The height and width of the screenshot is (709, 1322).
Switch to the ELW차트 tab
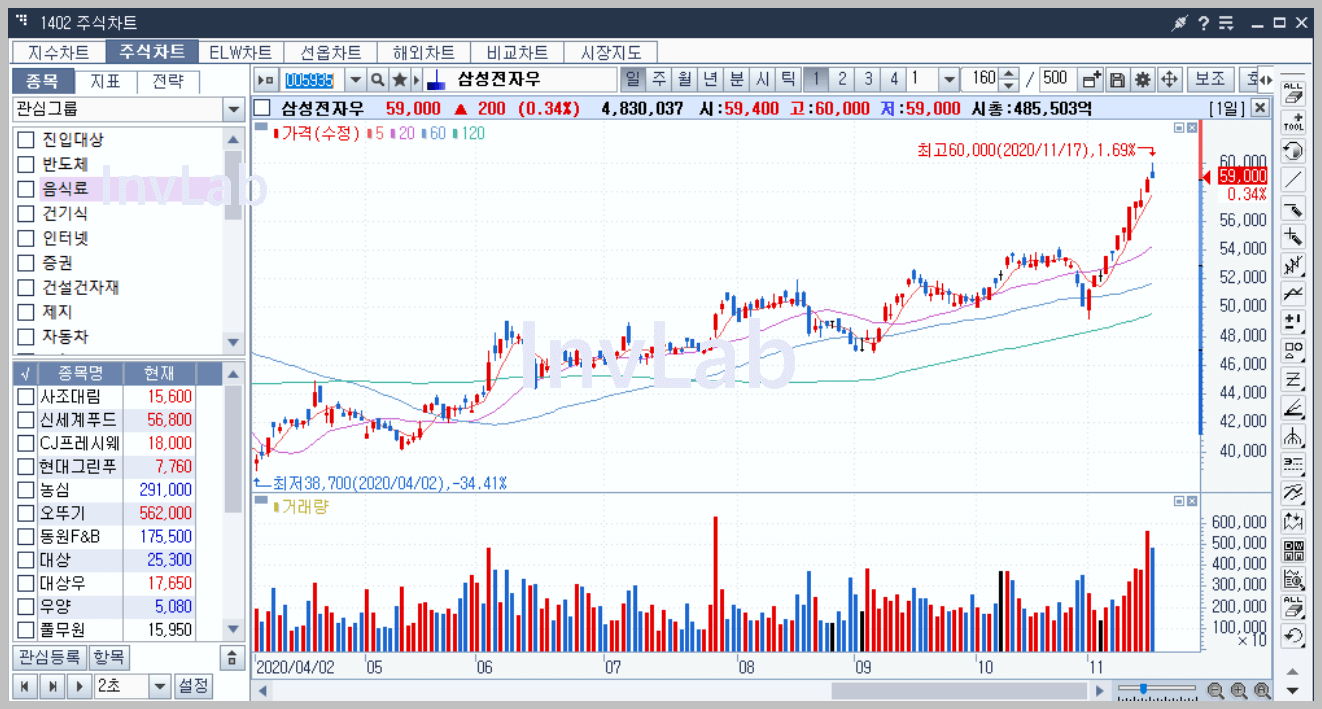pyautogui.click(x=240, y=52)
